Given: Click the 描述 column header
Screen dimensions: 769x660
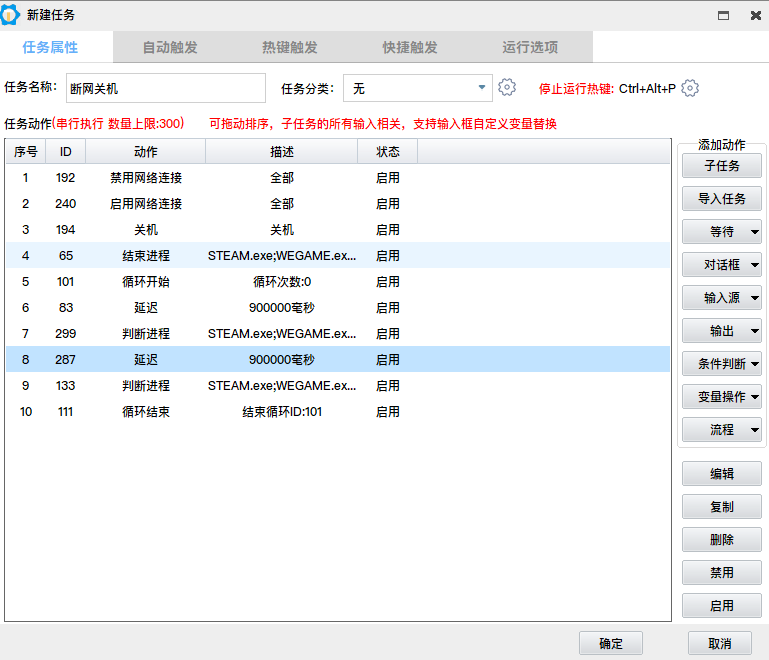Looking at the screenshot, I should pos(281,152).
